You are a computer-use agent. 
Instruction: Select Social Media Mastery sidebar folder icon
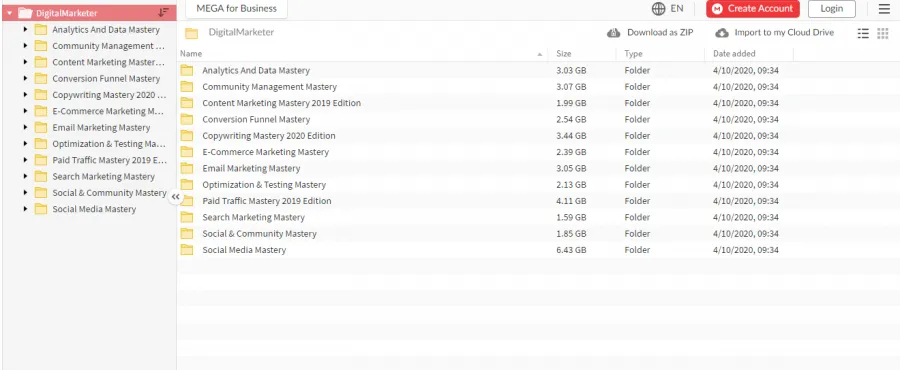coord(41,209)
